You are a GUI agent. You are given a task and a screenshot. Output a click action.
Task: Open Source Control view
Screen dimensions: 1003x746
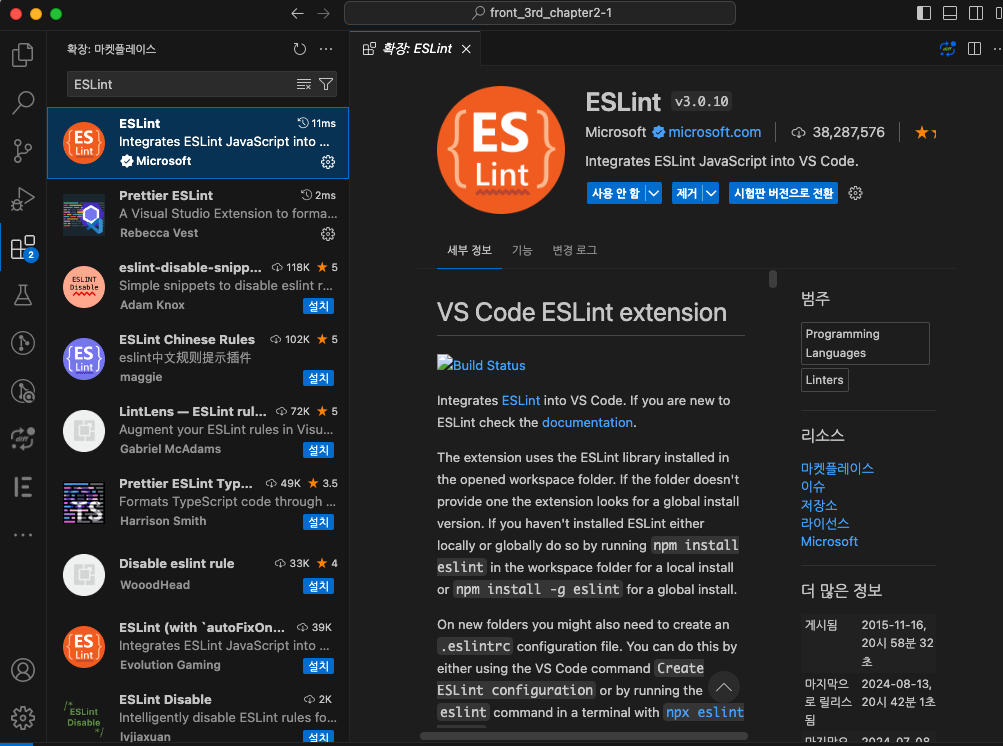[23, 151]
